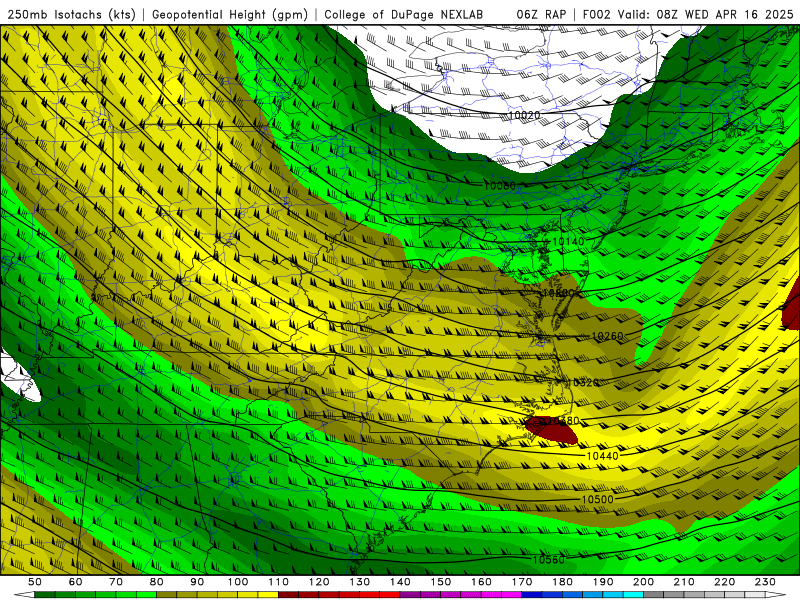
Task: Click the 200 value on the color scale
Action: [x=643, y=582]
